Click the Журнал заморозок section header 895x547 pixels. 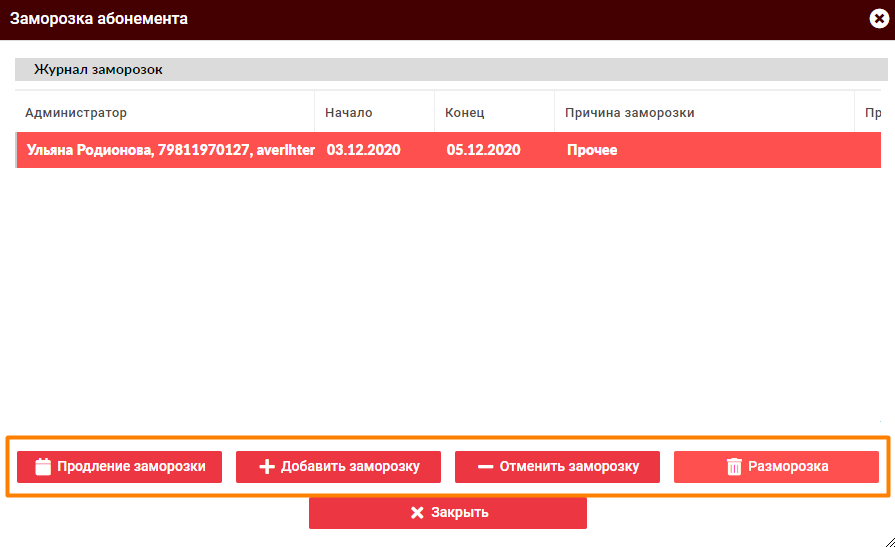[98, 70]
